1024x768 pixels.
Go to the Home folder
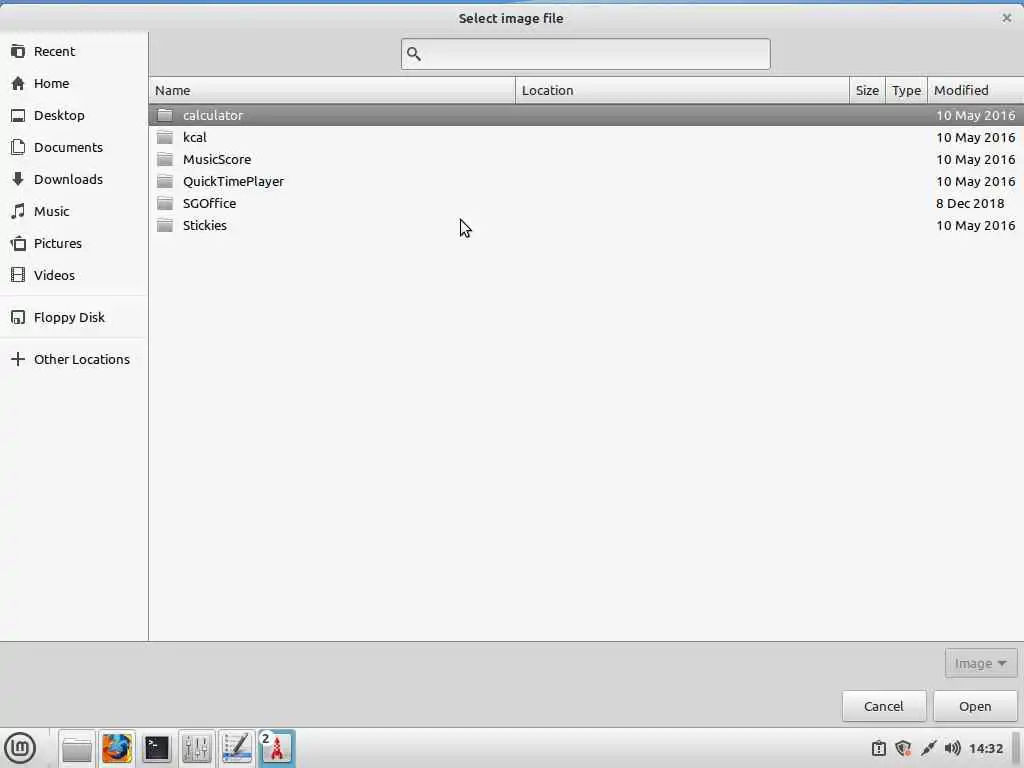click(51, 83)
